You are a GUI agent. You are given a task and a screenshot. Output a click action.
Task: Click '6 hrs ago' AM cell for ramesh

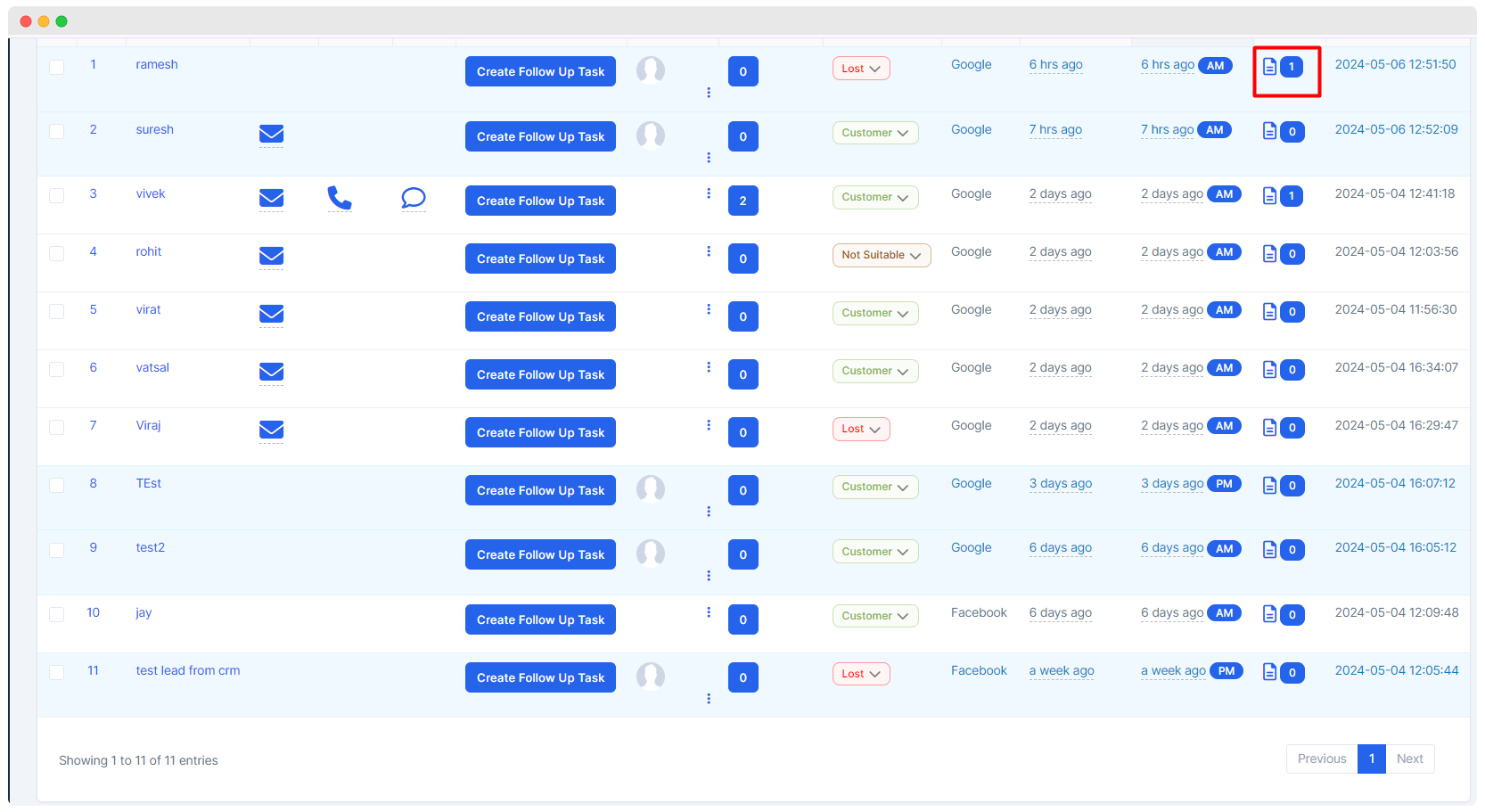click(1186, 65)
